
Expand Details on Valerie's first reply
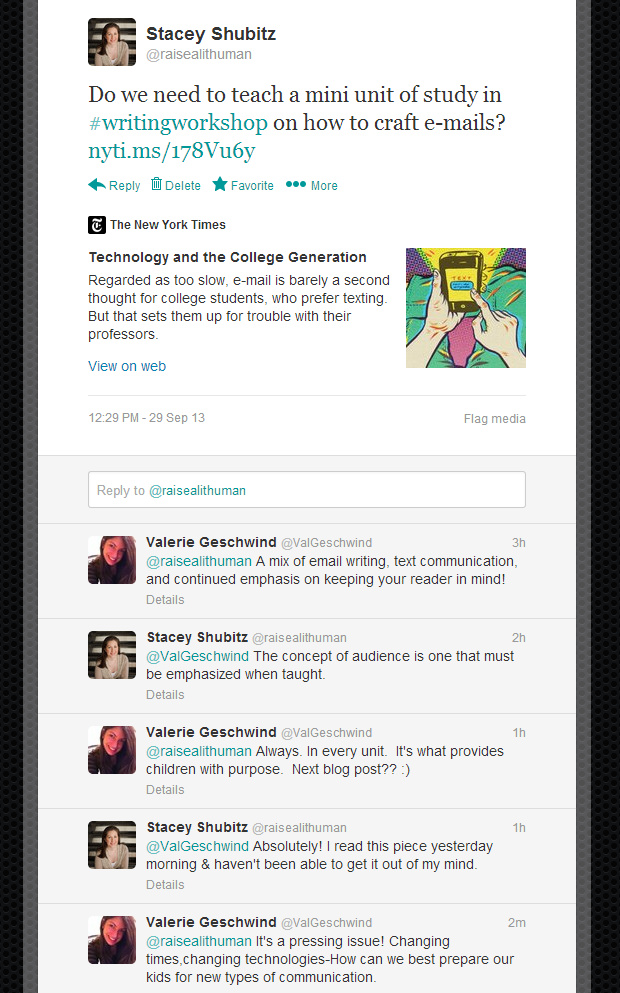(165, 600)
